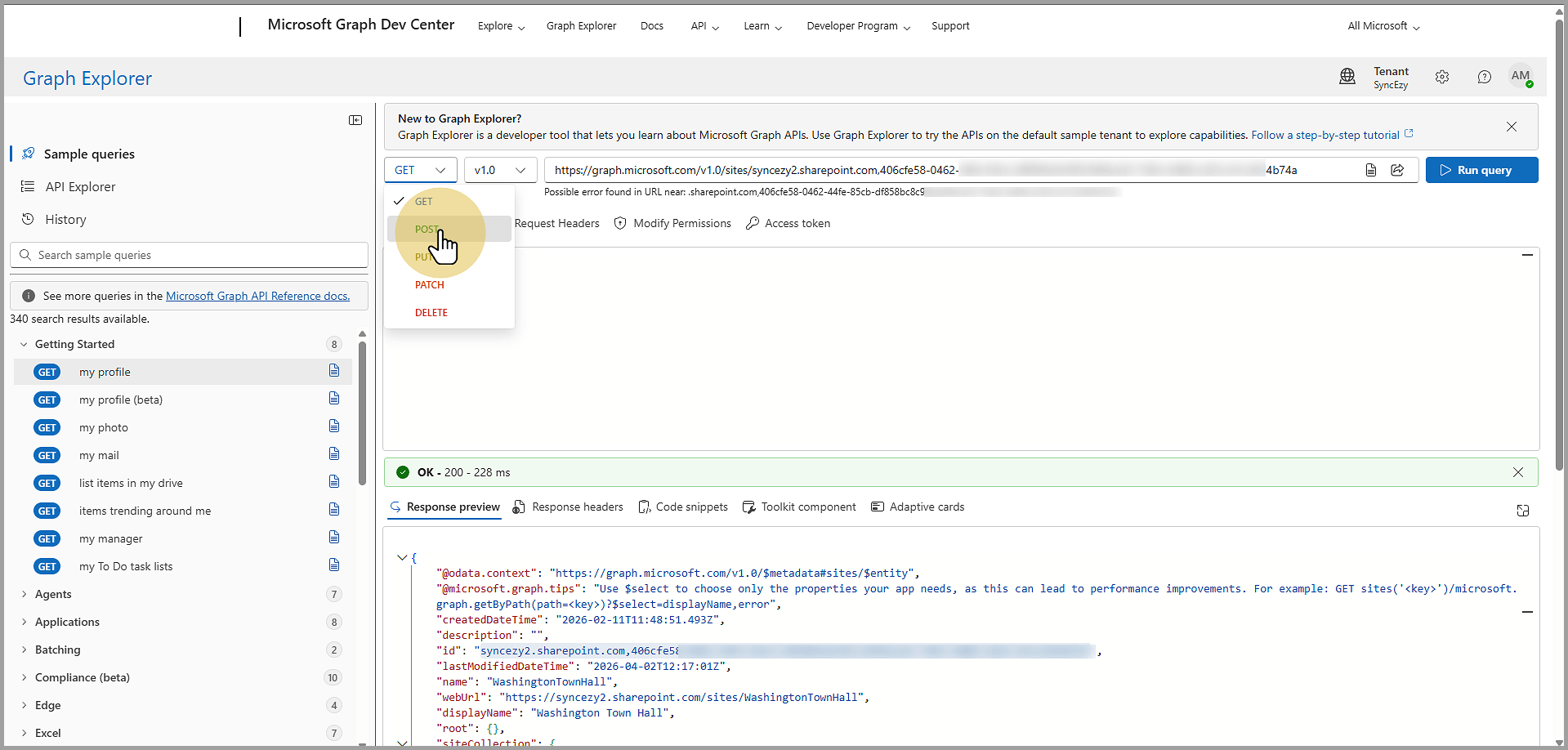
Task: Open the v1.0 API version dropdown
Action: point(500,170)
